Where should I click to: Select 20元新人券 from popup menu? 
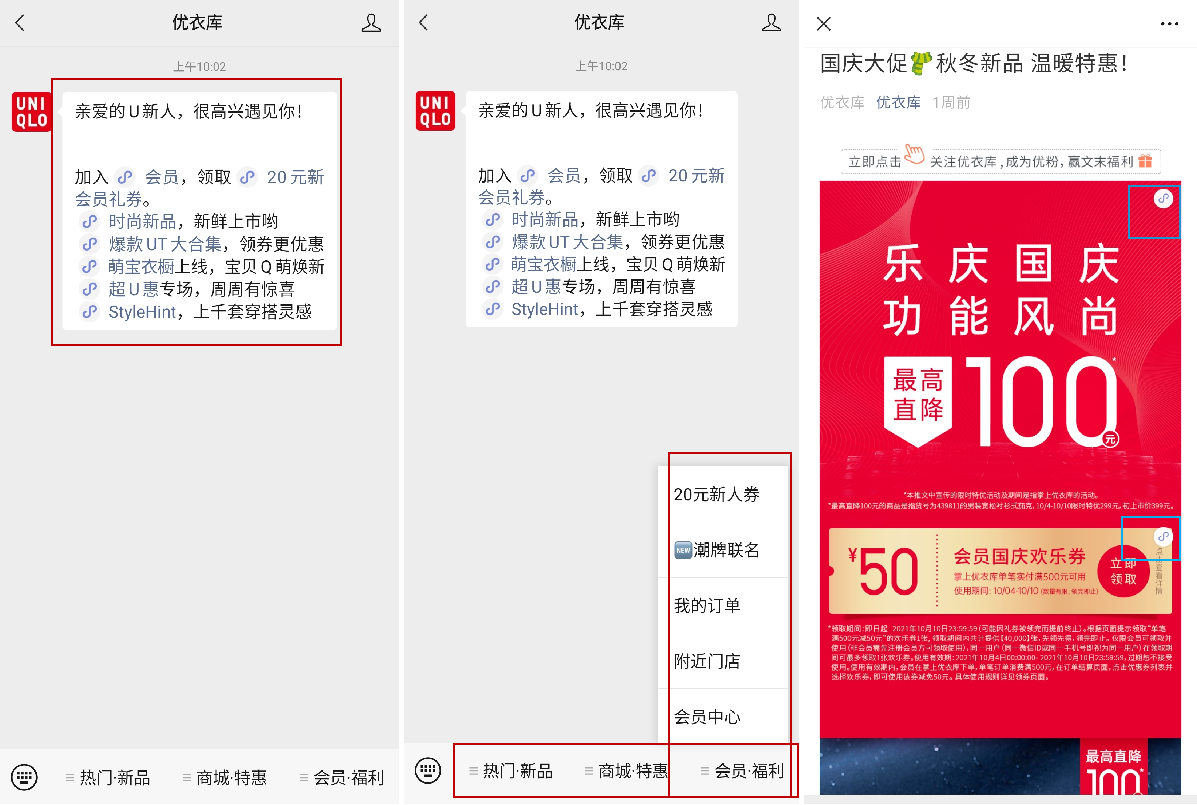tap(723, 494)
